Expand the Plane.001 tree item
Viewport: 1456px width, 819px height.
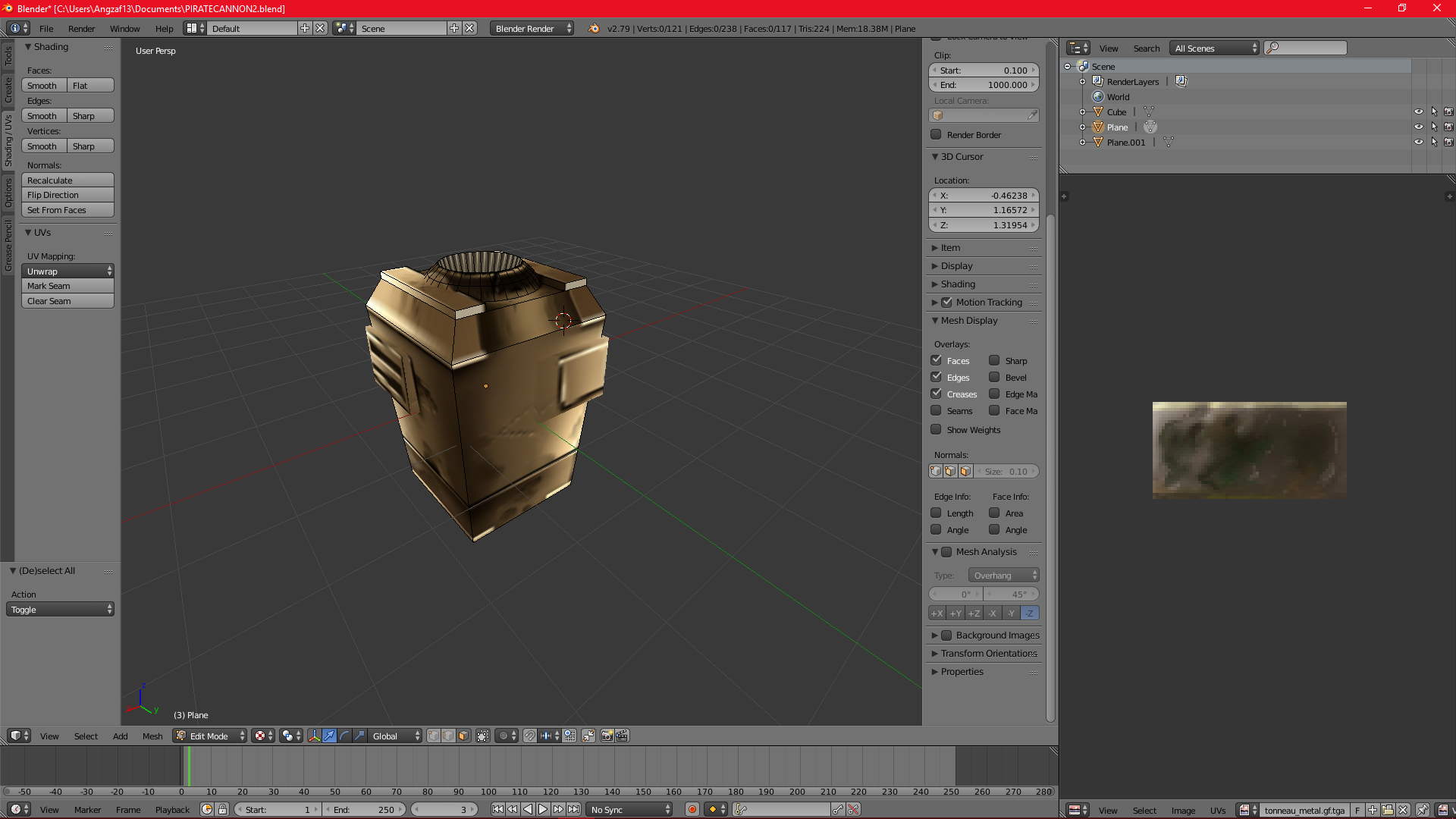(1082, 142)
